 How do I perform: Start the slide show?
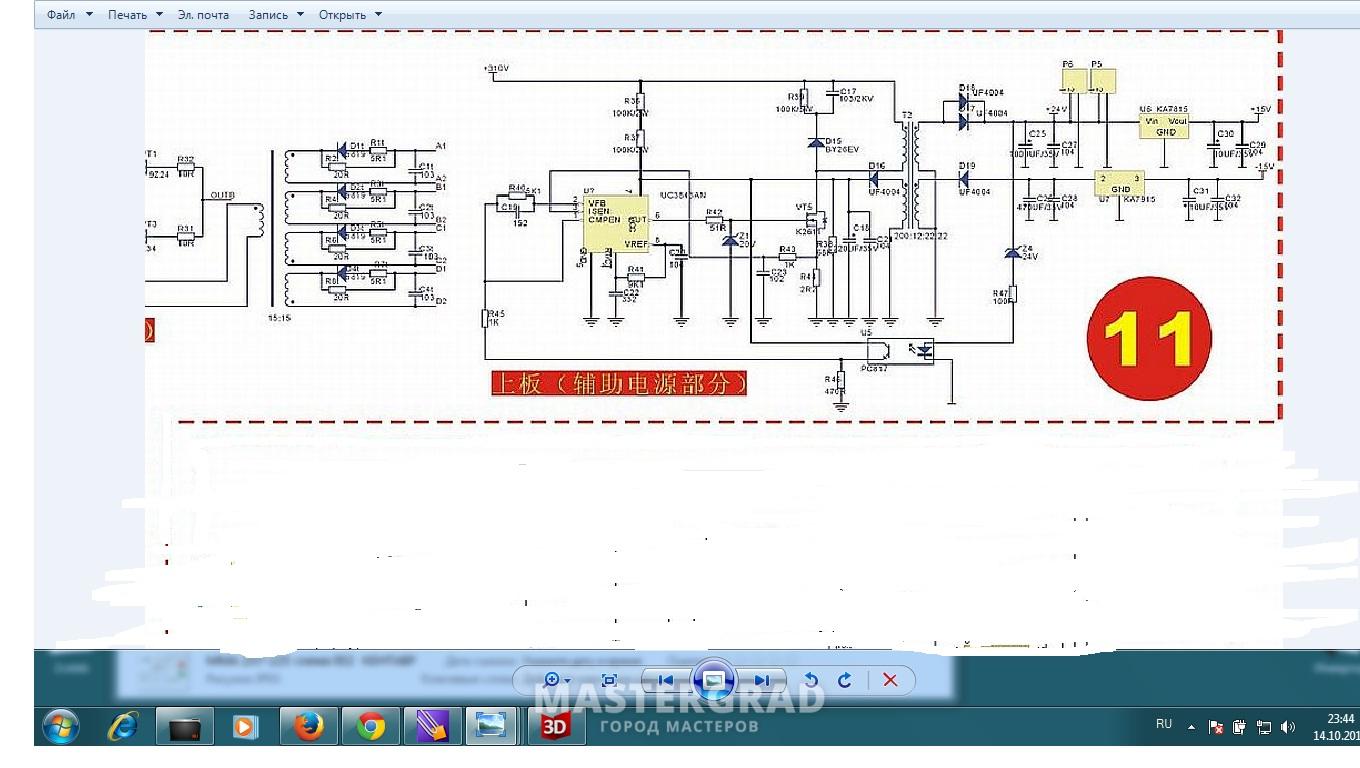714,681
